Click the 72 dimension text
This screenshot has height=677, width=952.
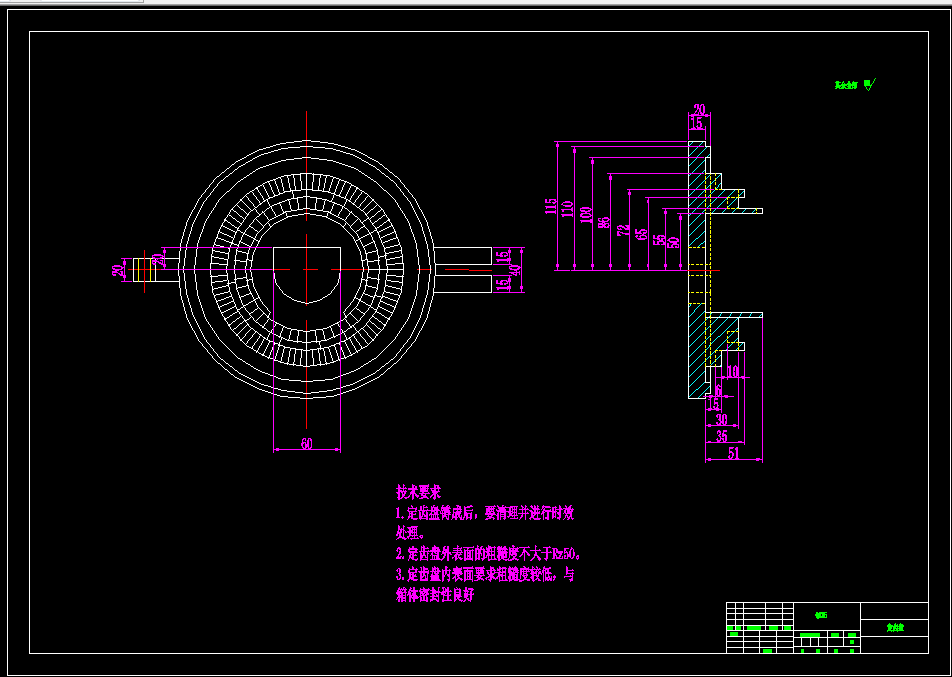[x=623, y=230]
